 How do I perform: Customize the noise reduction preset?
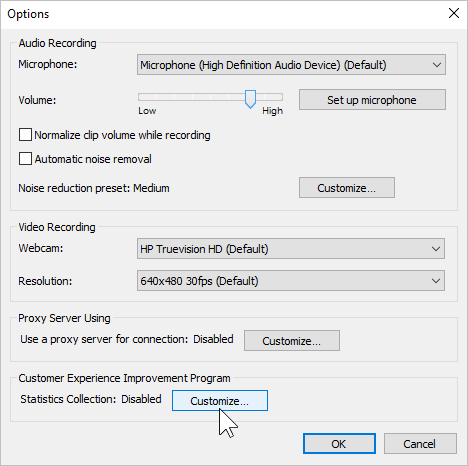coord(347,188)
